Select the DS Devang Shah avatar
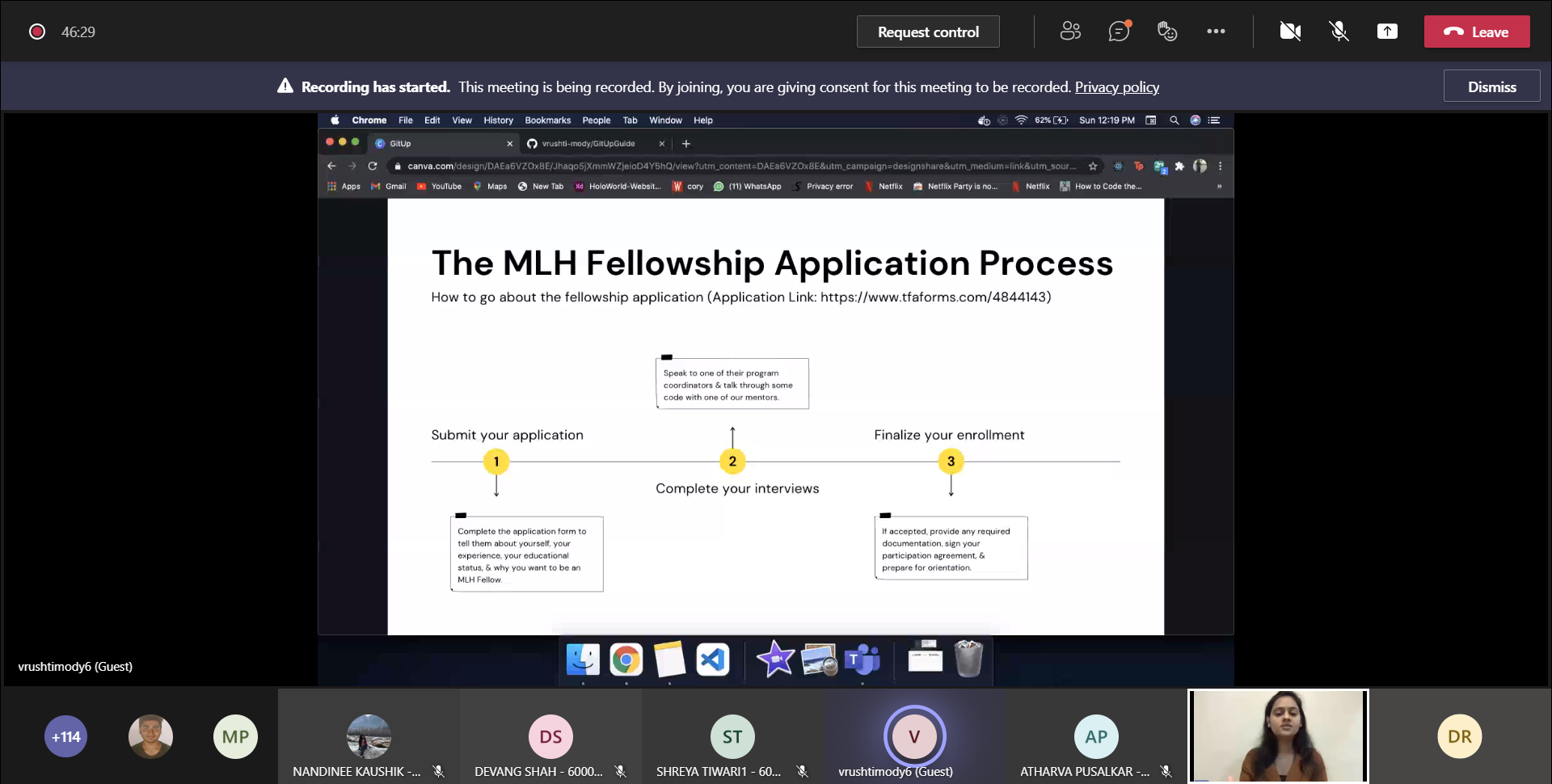1552x784 pixels. [550, 736]
